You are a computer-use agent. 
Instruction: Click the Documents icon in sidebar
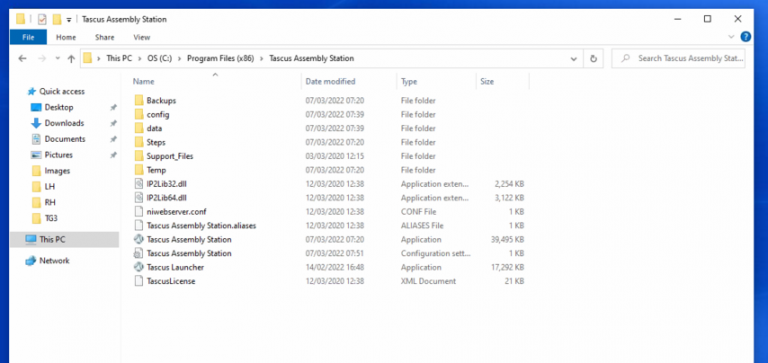click(x=36, y=139)
